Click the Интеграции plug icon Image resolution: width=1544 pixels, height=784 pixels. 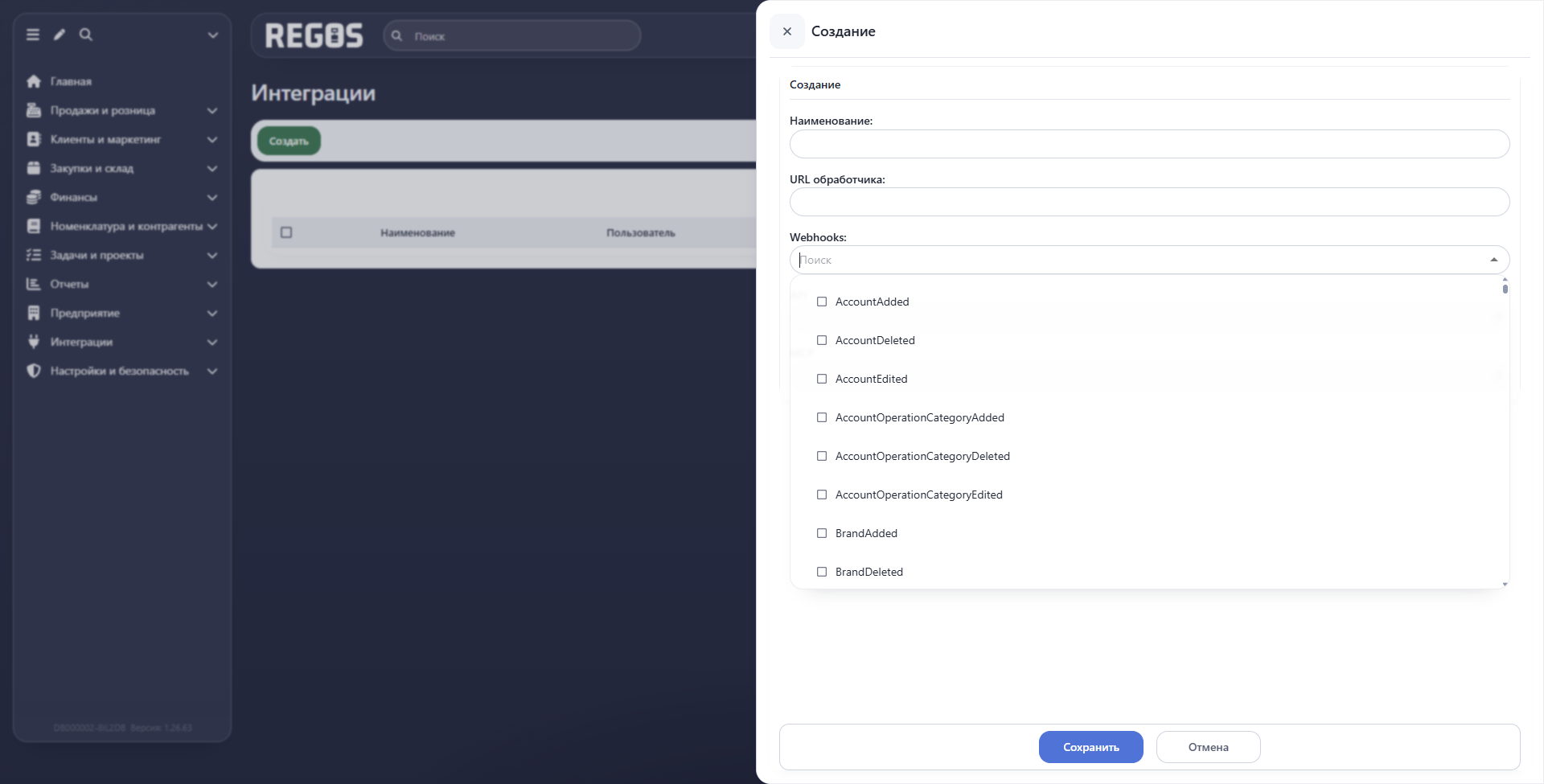(34, 342)
